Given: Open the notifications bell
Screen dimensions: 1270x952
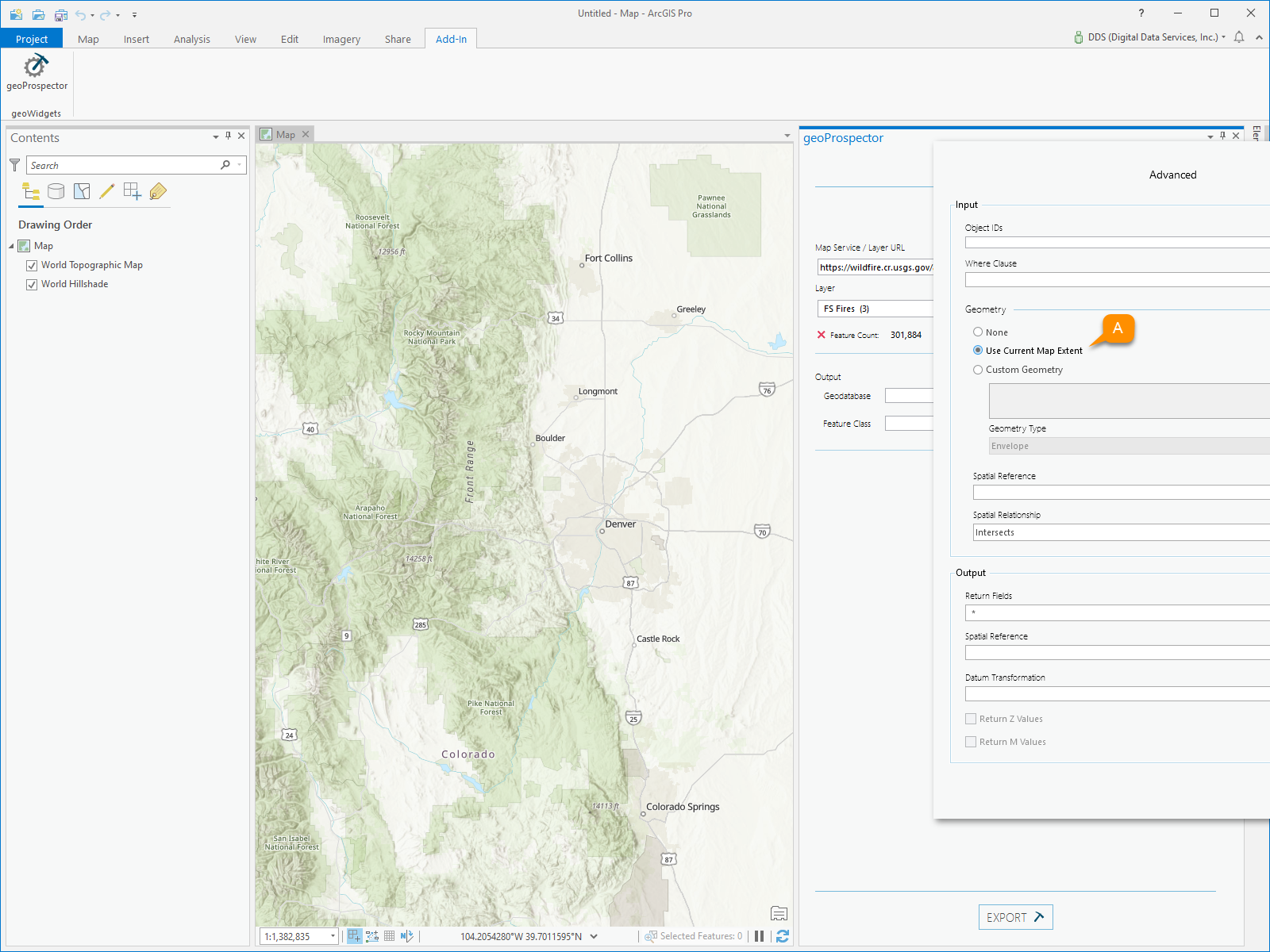Looking at the screenshot, I should (x=1239, y=37).
